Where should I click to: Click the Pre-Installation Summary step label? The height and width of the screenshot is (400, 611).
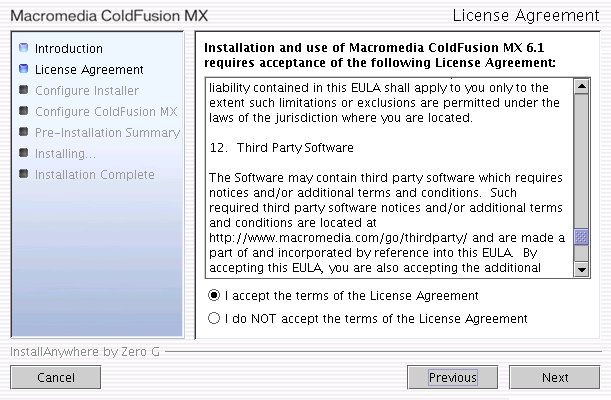[107, 133]
